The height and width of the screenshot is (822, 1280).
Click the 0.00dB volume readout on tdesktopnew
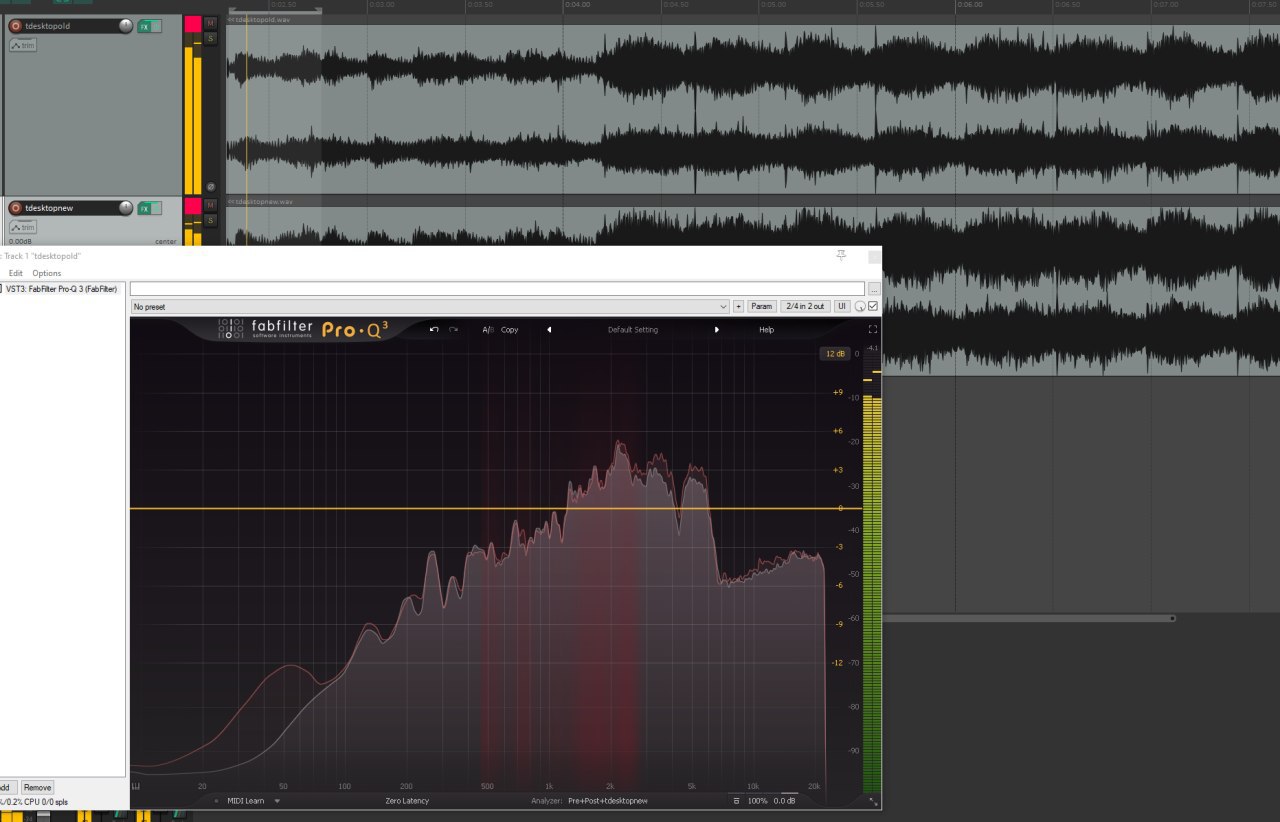(x=20, y=241)
